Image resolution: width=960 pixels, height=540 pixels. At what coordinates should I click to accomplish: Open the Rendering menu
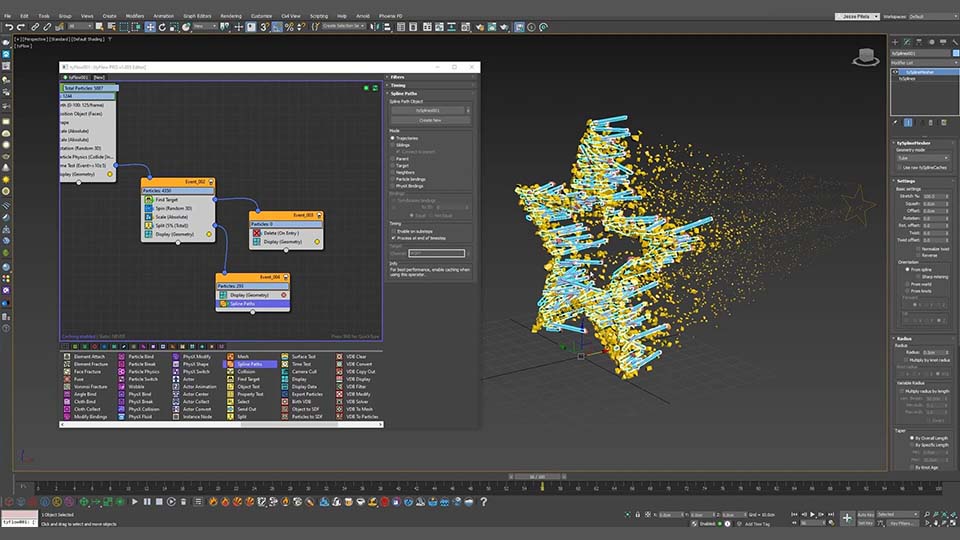231,16
